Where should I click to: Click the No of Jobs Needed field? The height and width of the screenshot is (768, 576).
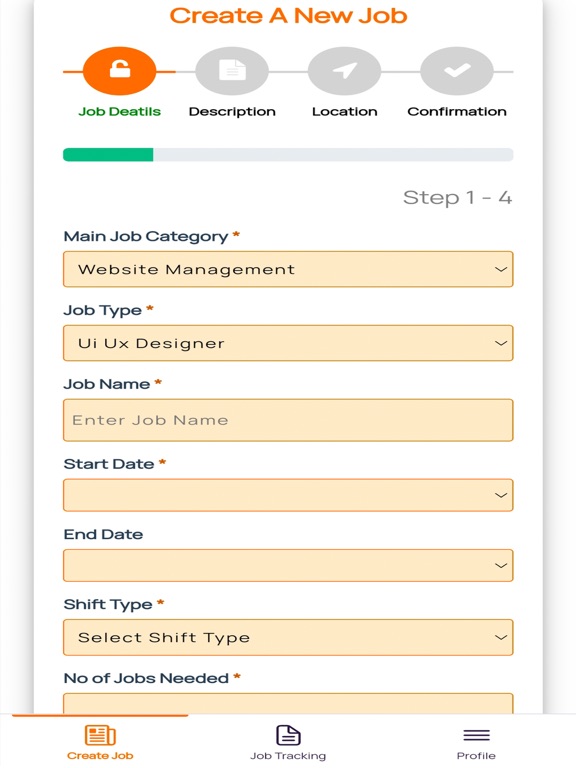pos(288,703)
